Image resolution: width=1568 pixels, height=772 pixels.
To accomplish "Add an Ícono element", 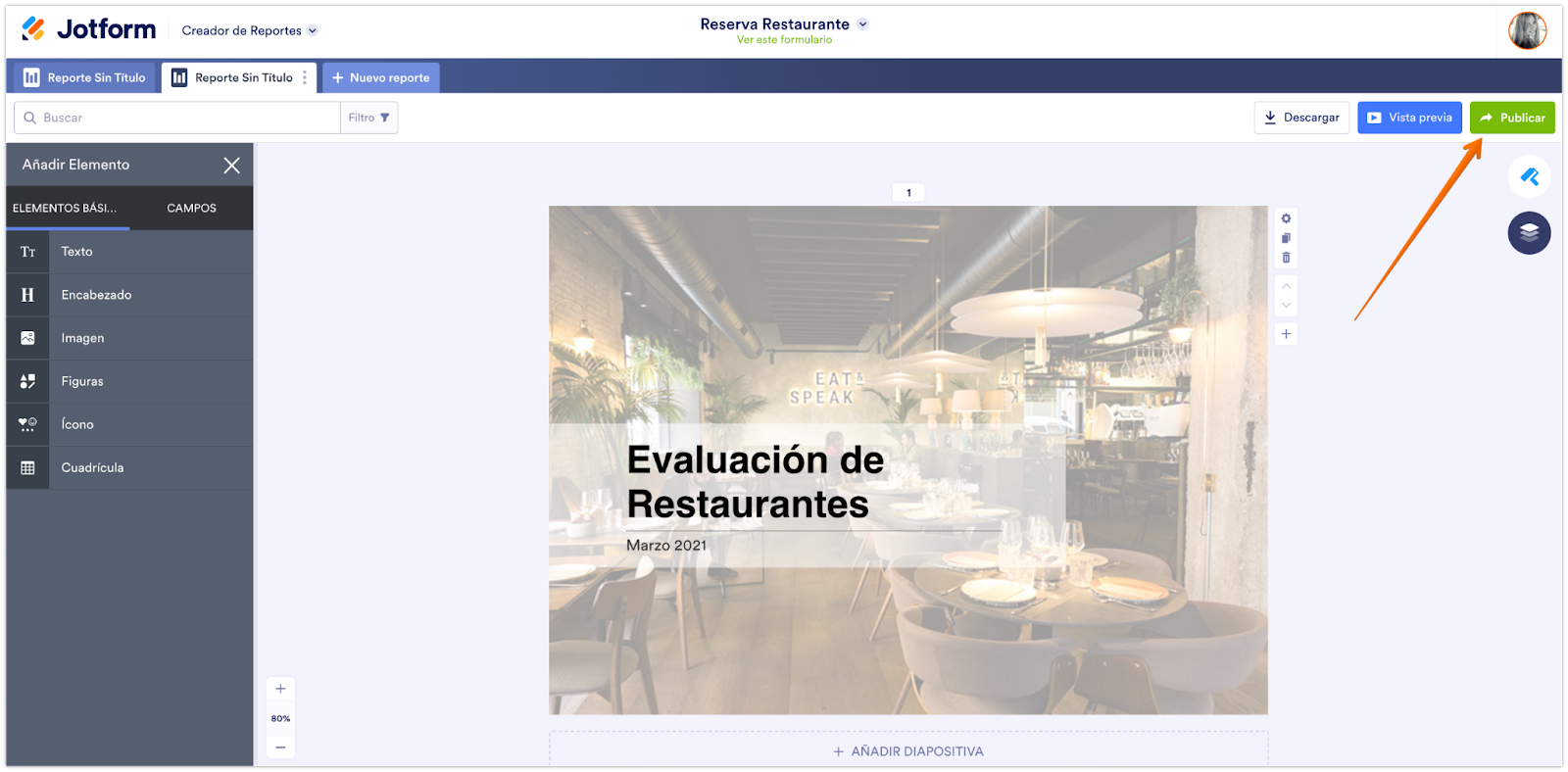I will (x=129, y=424).
